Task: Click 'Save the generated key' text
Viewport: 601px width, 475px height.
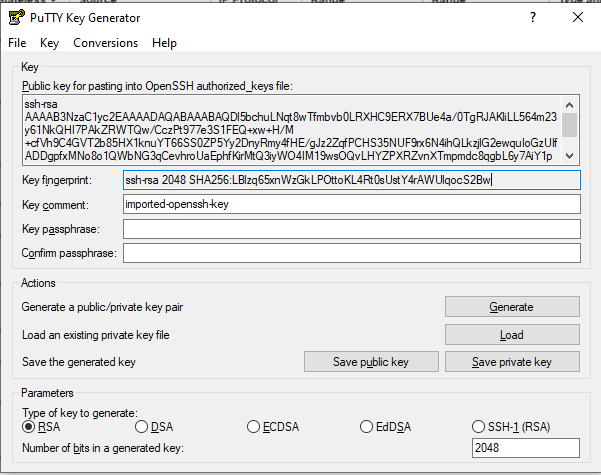Action: point(79,362)
